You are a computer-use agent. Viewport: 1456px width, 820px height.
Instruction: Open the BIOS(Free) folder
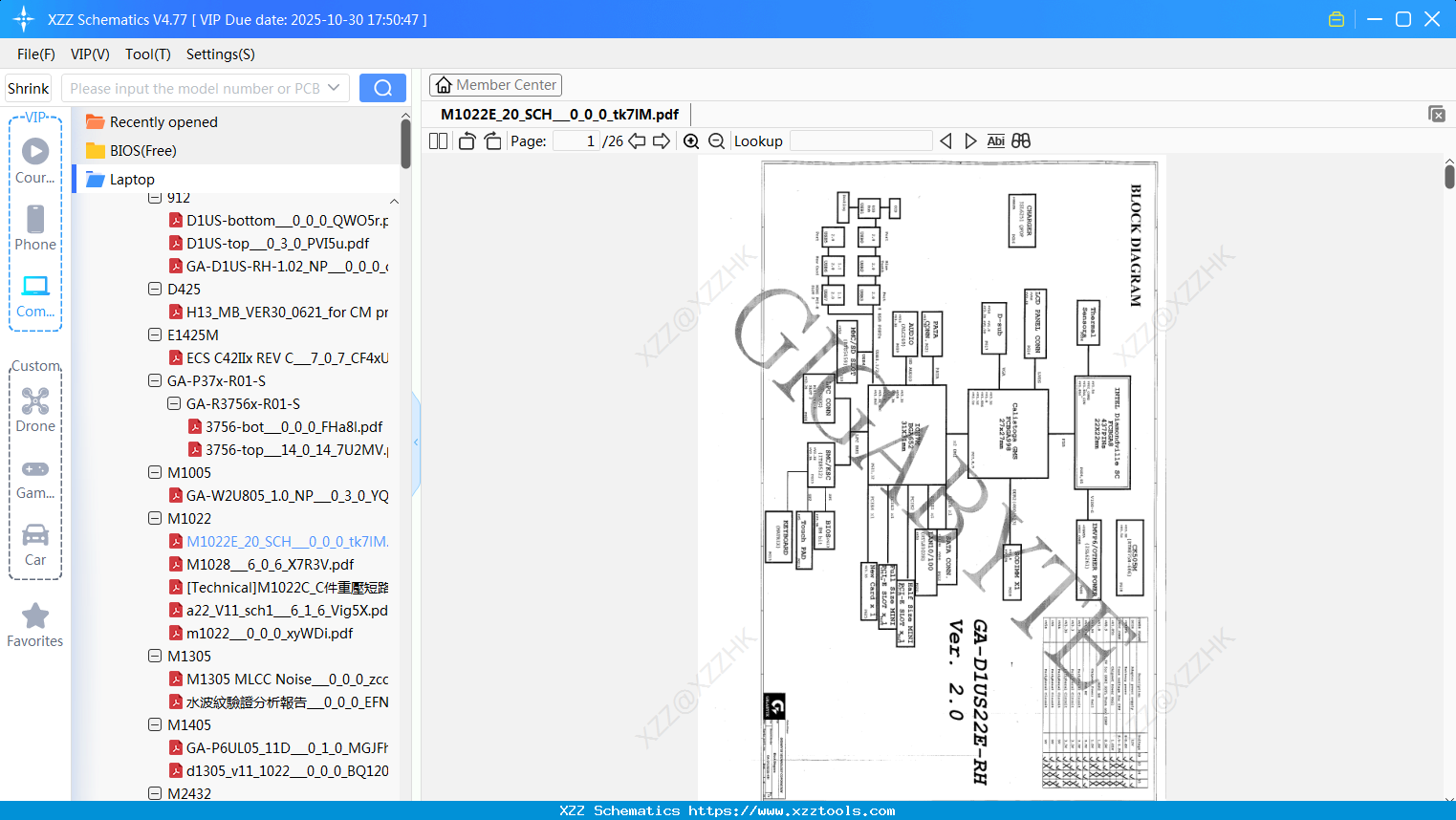132,151
